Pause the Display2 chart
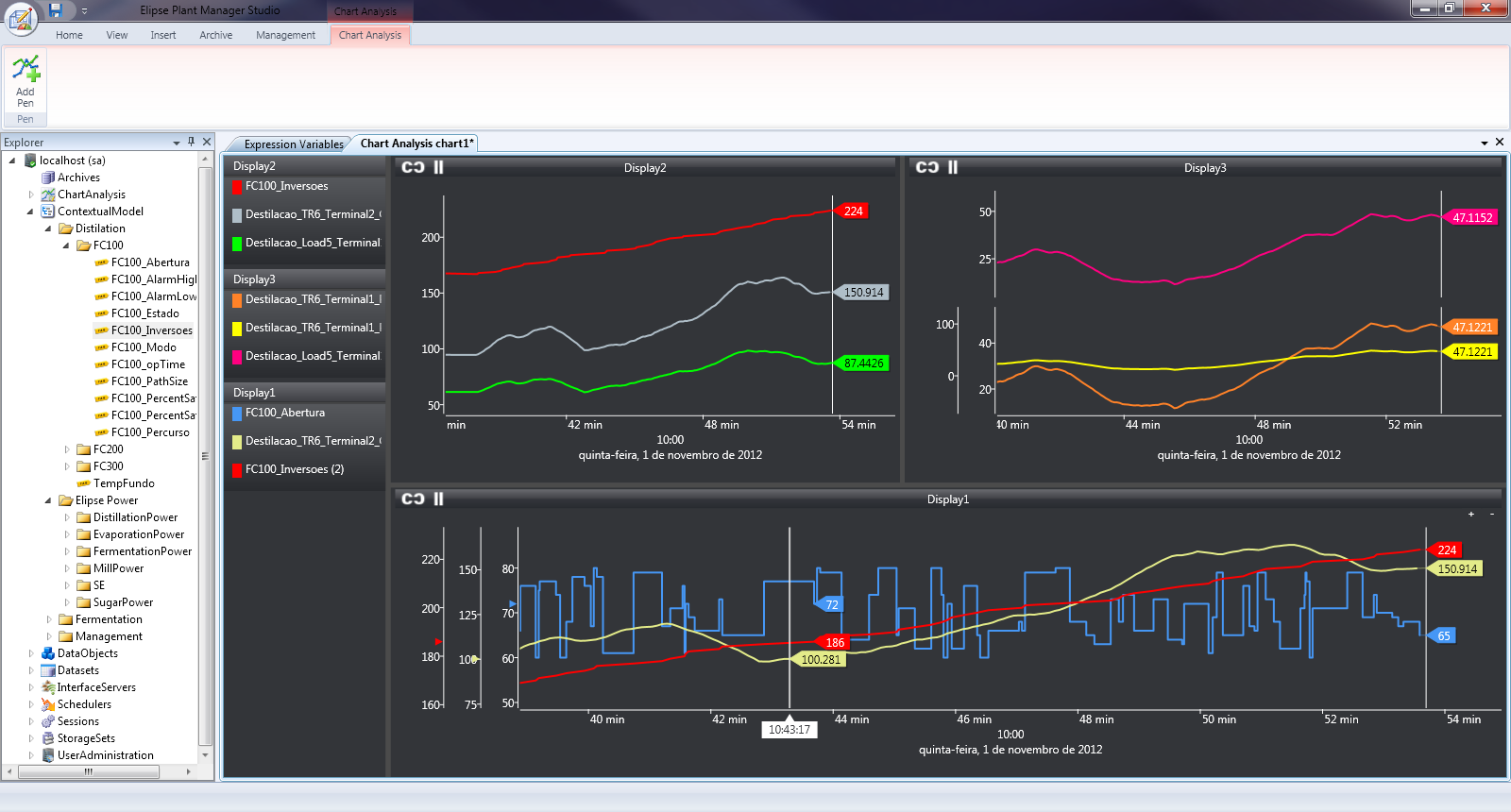 coord(438,167)
